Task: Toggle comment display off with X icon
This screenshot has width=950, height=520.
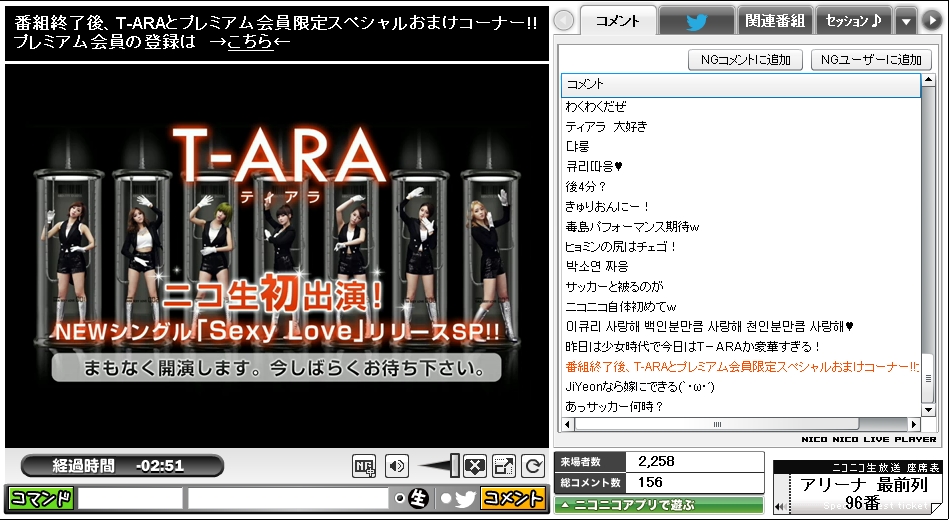Action: (x=475, y=466)
